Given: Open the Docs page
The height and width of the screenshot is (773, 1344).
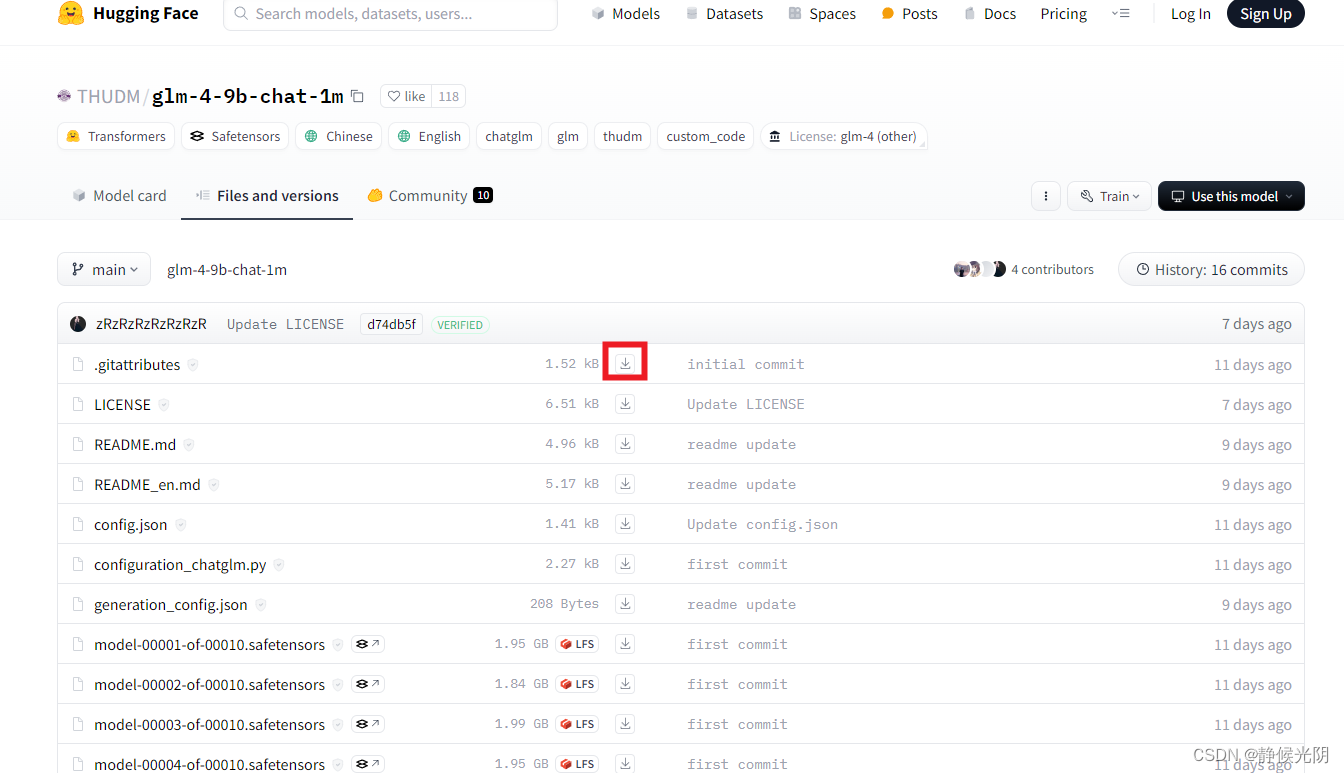Looking at the screenshot, I should (x=990, y=14).
